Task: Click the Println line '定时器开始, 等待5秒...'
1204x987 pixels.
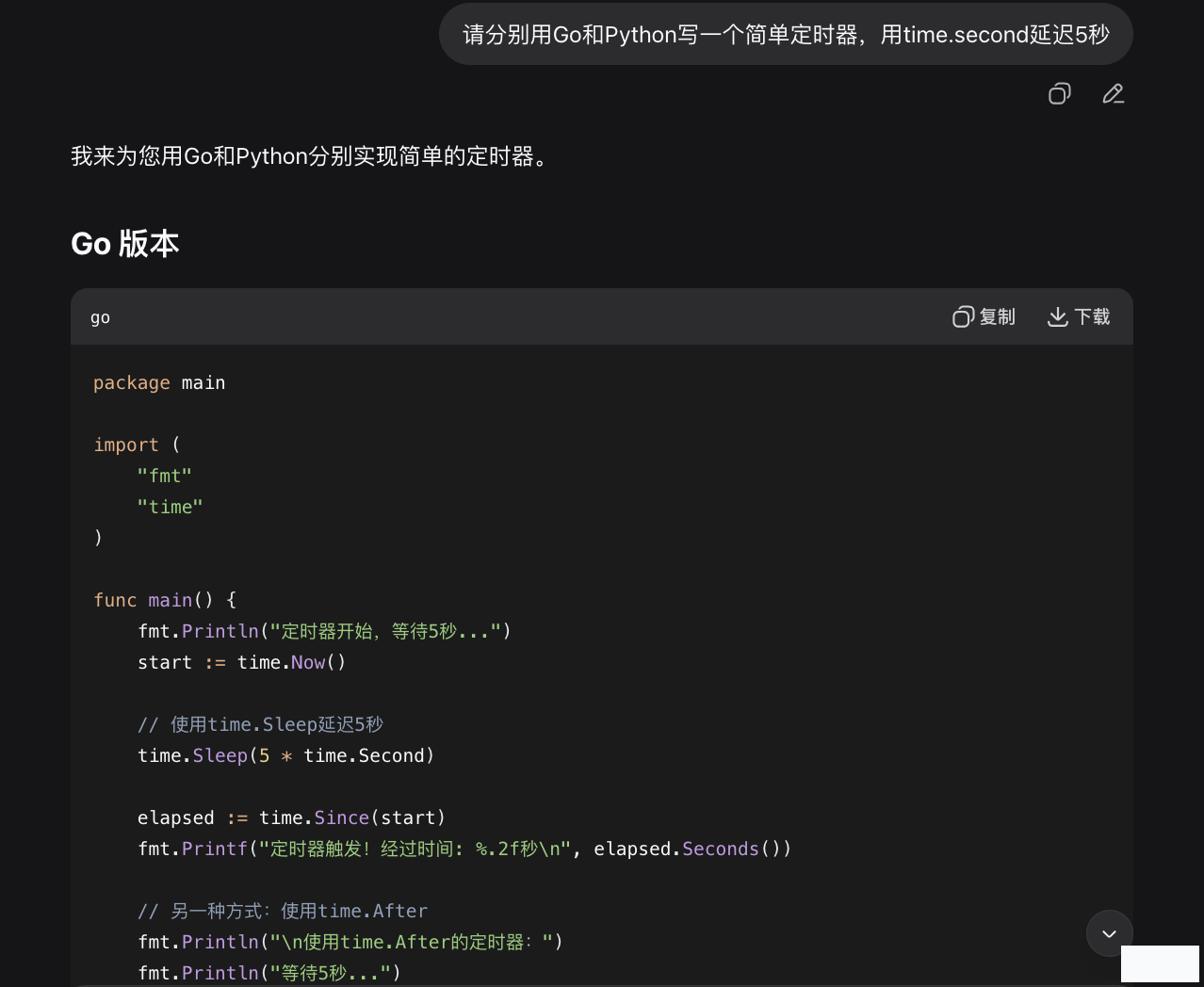Action: click(x=325, y=631)
